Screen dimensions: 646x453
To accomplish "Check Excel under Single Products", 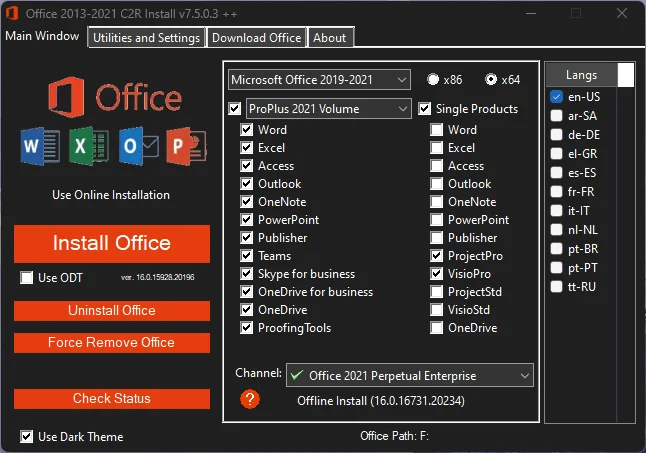I will (437, 148).
